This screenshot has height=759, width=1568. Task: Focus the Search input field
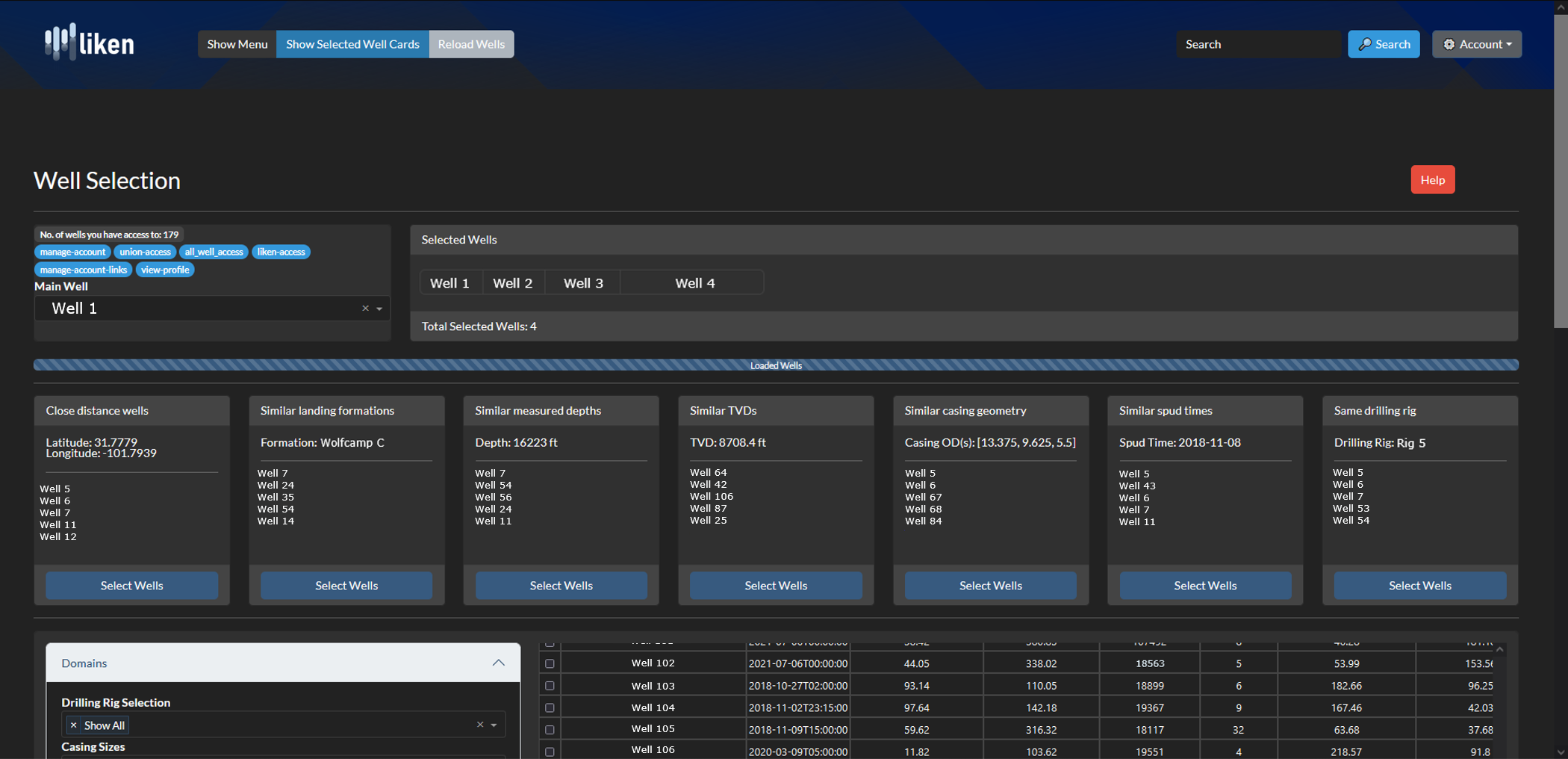click(1258, 44)
